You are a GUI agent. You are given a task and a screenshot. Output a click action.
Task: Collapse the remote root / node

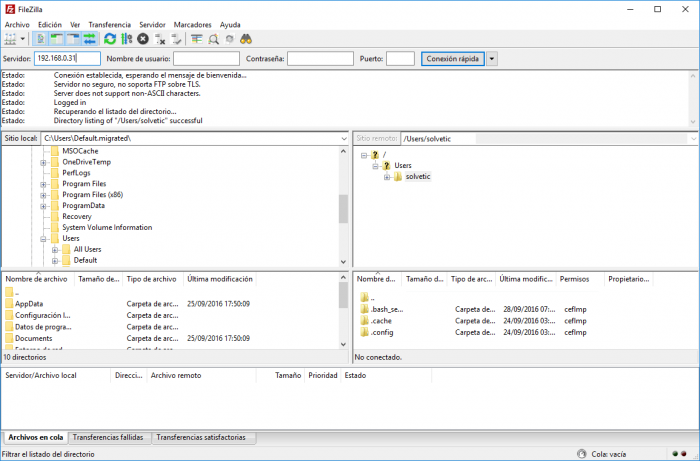[364, 155]
